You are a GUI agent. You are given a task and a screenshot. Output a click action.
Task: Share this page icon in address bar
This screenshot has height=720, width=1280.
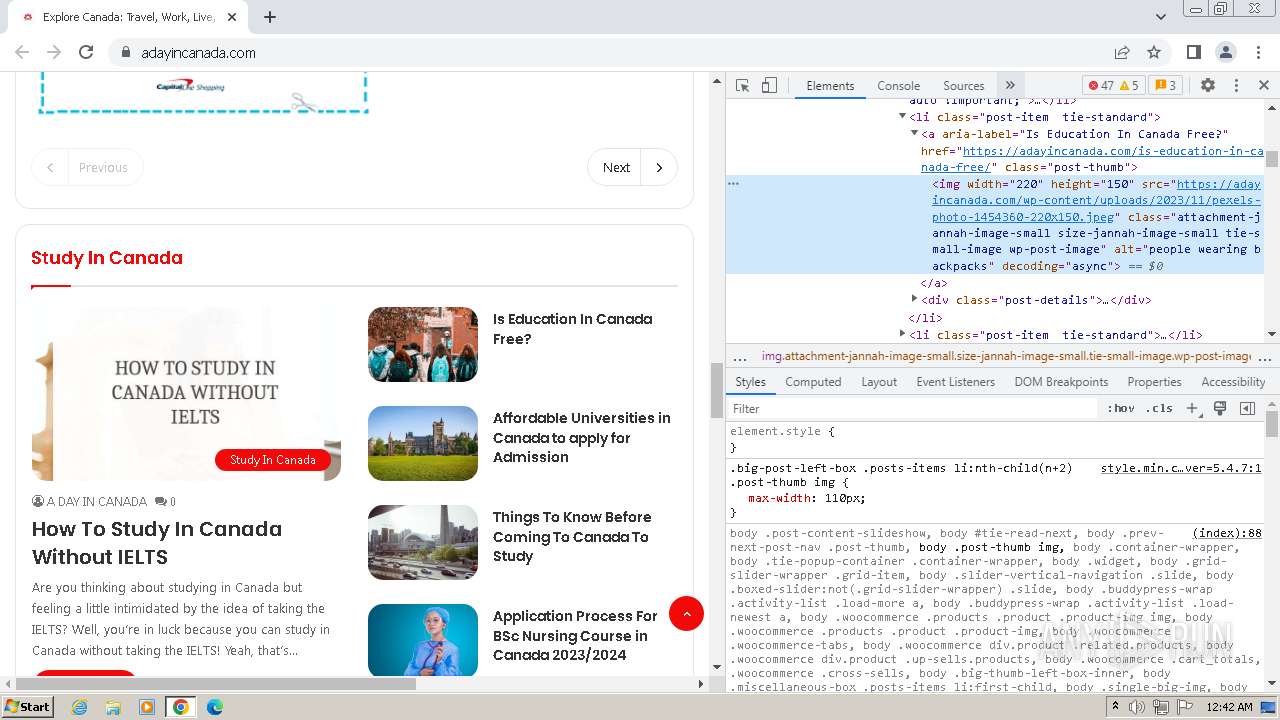point(1122,52)
